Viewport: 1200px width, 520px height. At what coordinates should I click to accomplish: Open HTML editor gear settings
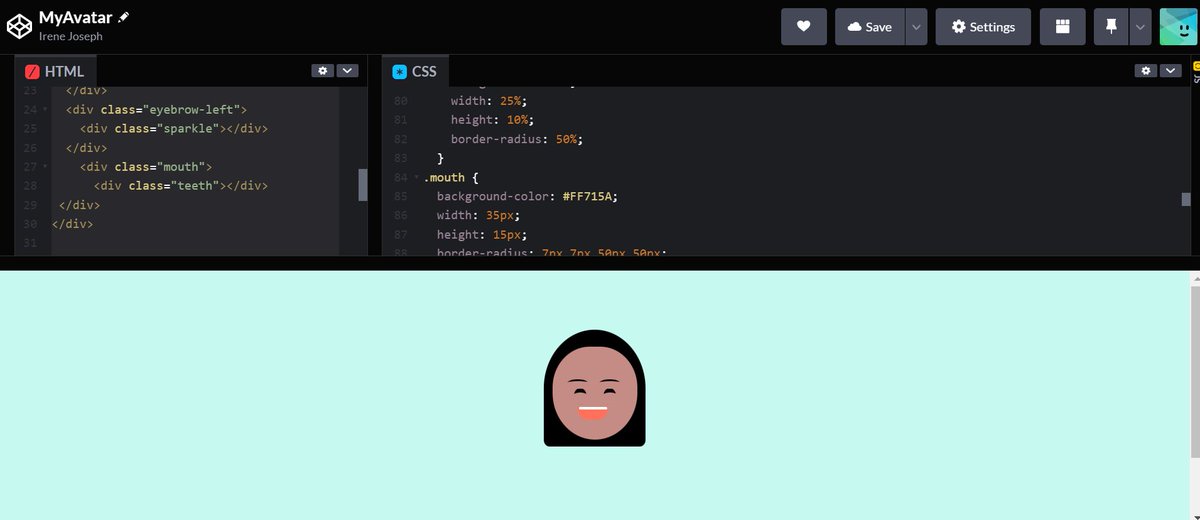pos(322,71)
